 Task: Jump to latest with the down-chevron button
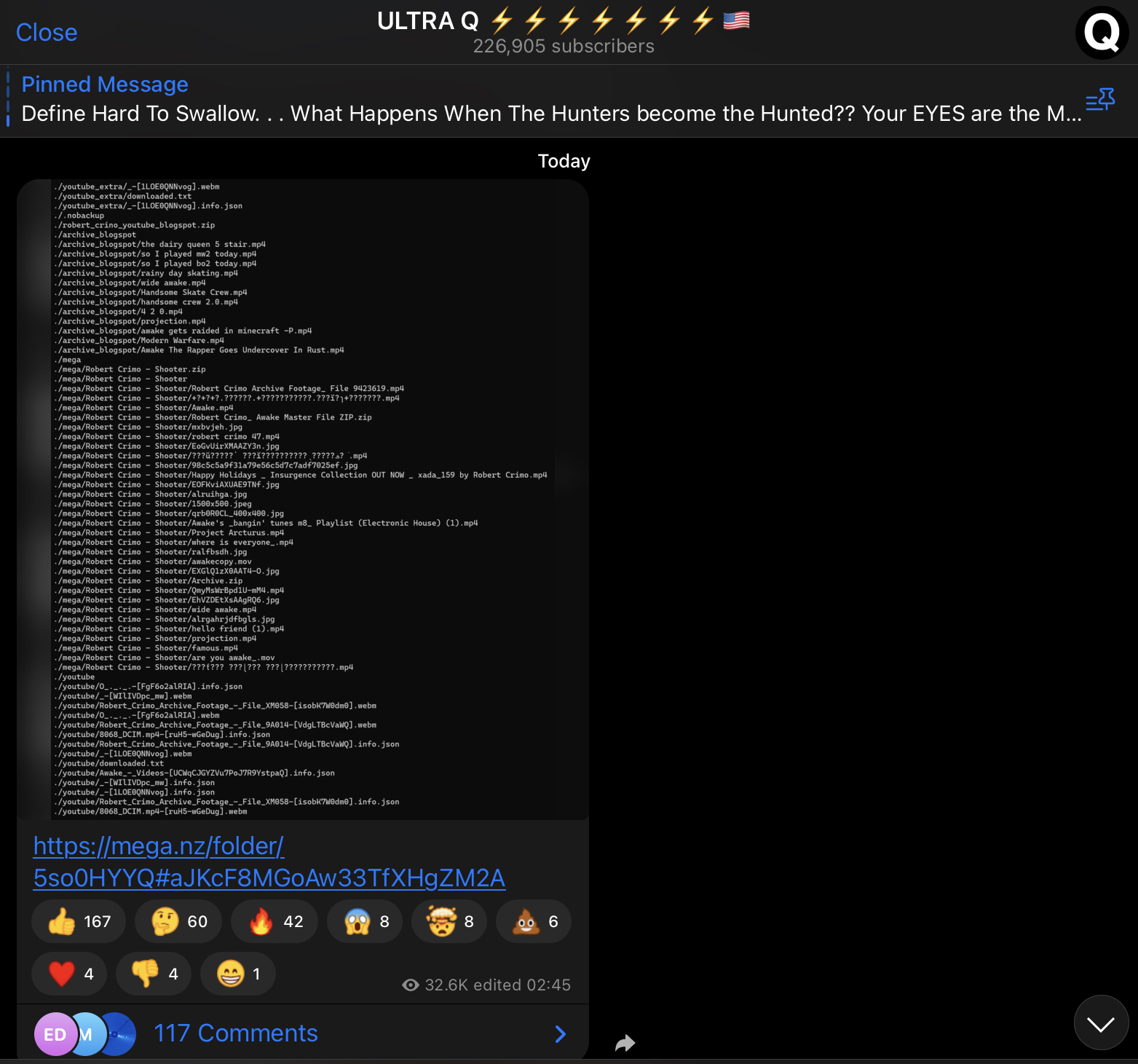(1101, 1023)
